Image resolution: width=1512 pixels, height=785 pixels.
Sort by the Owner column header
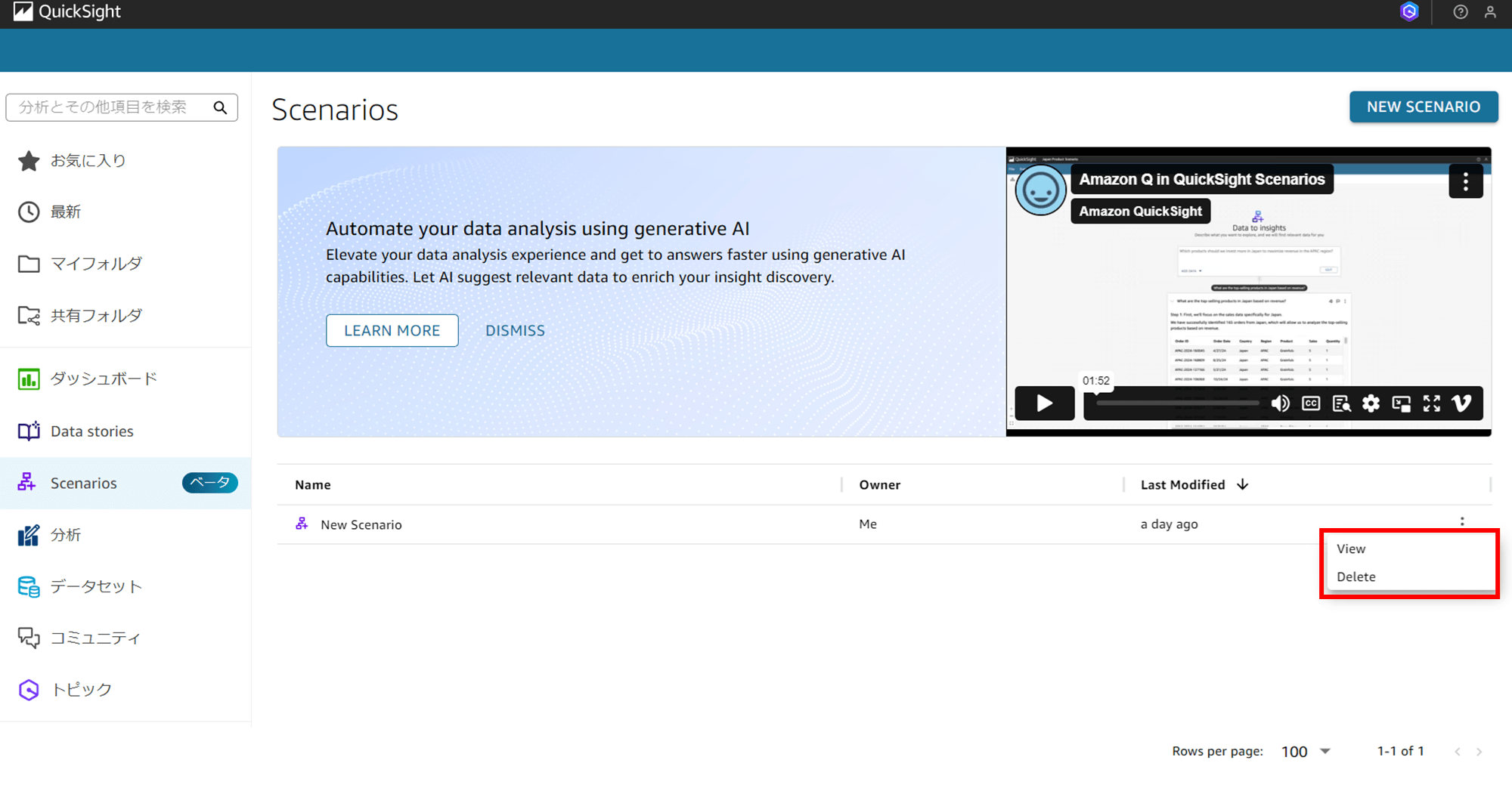pos(879,484)
